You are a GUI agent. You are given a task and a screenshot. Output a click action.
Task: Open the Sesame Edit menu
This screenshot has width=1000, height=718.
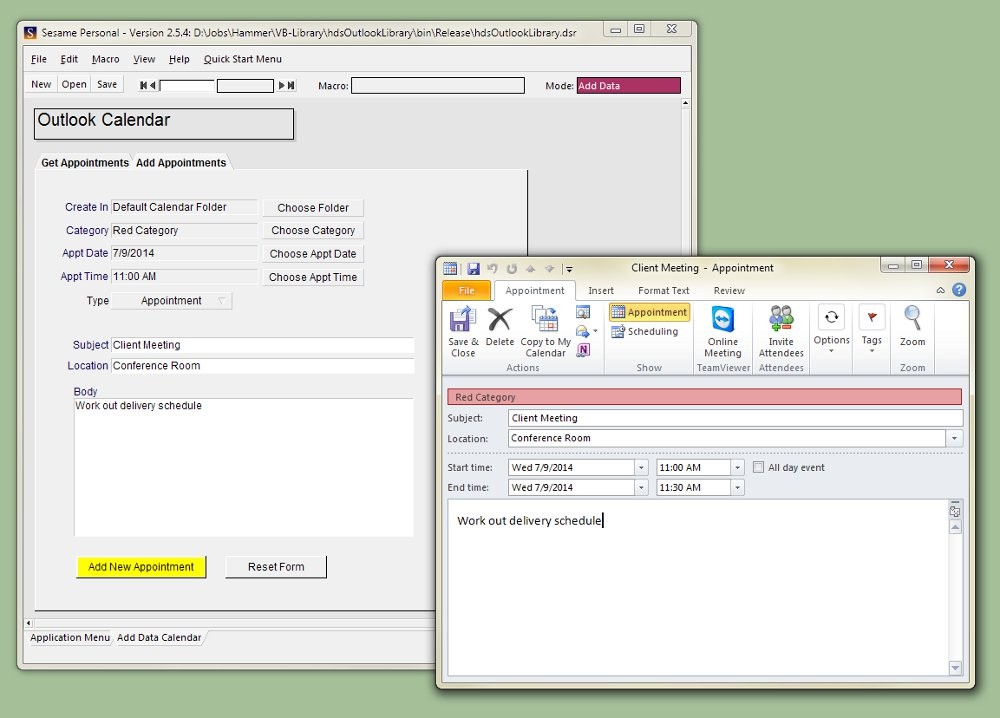(69, 59)
